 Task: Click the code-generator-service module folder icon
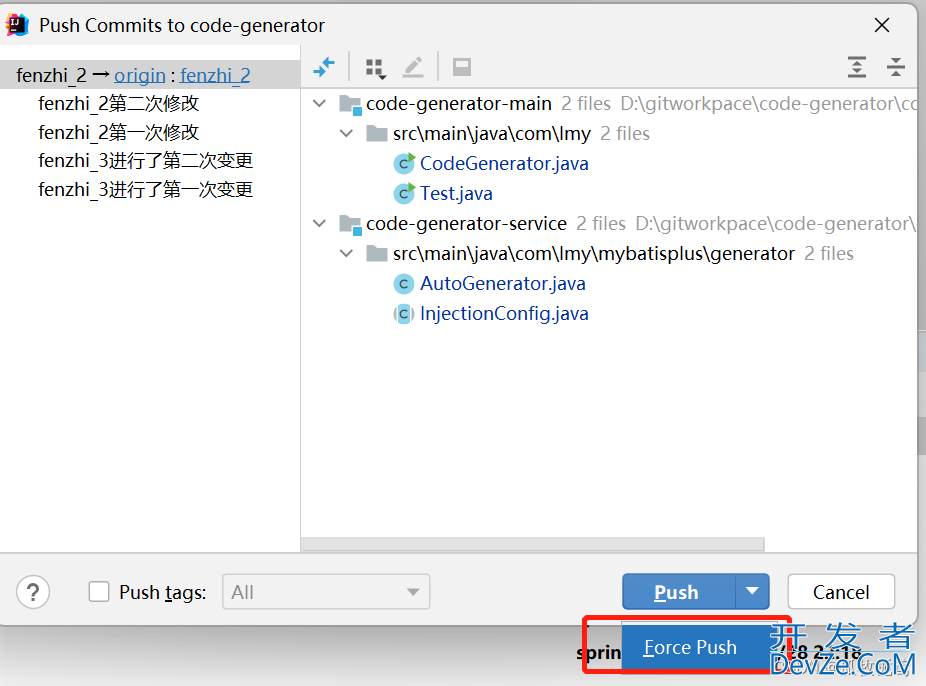350,224
